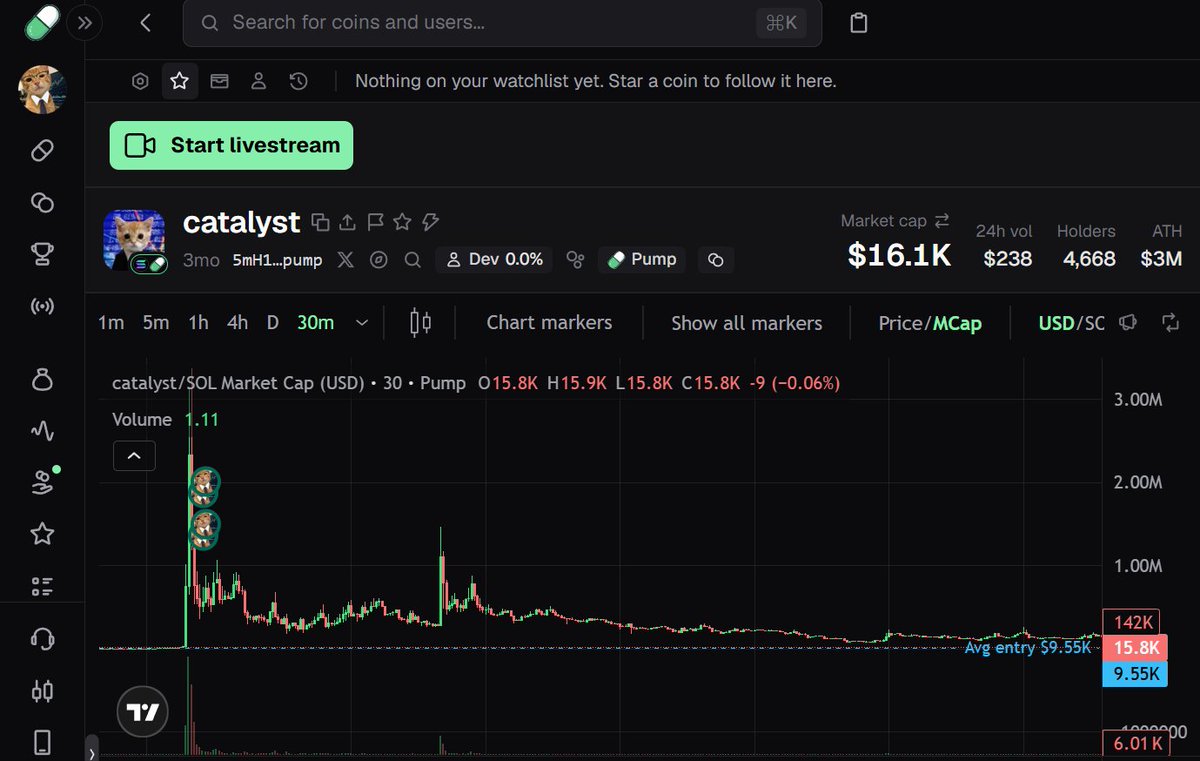Select the history clock tab in watchlist bar
Viewport: 1200px width, 761px height.
coord(298,81)
